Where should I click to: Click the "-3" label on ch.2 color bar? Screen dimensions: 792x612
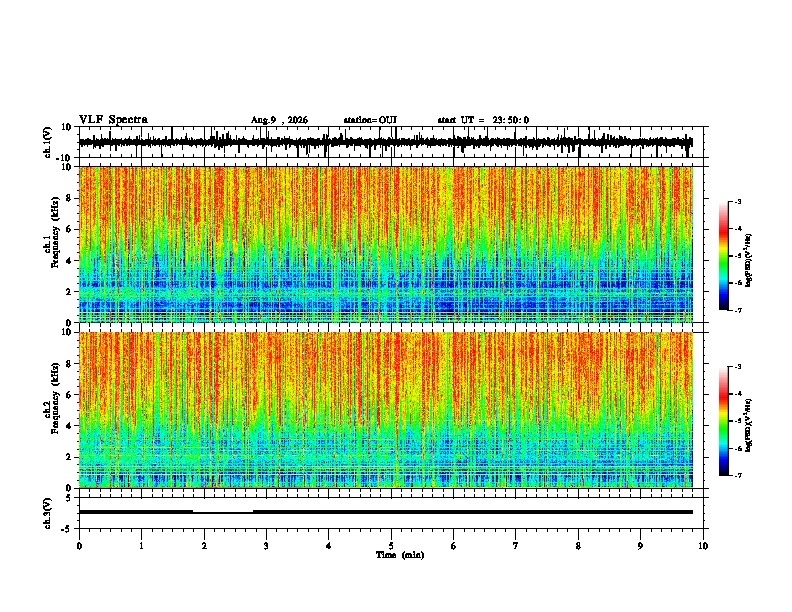tap(738, 367)
